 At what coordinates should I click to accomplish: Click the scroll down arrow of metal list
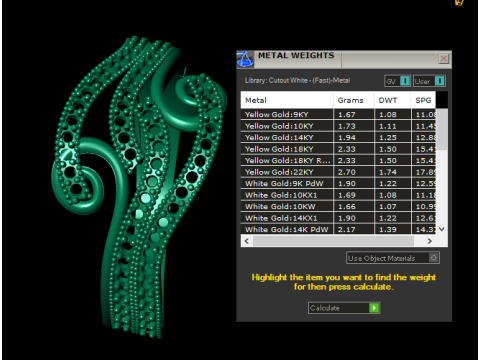[x=442, y=229]
